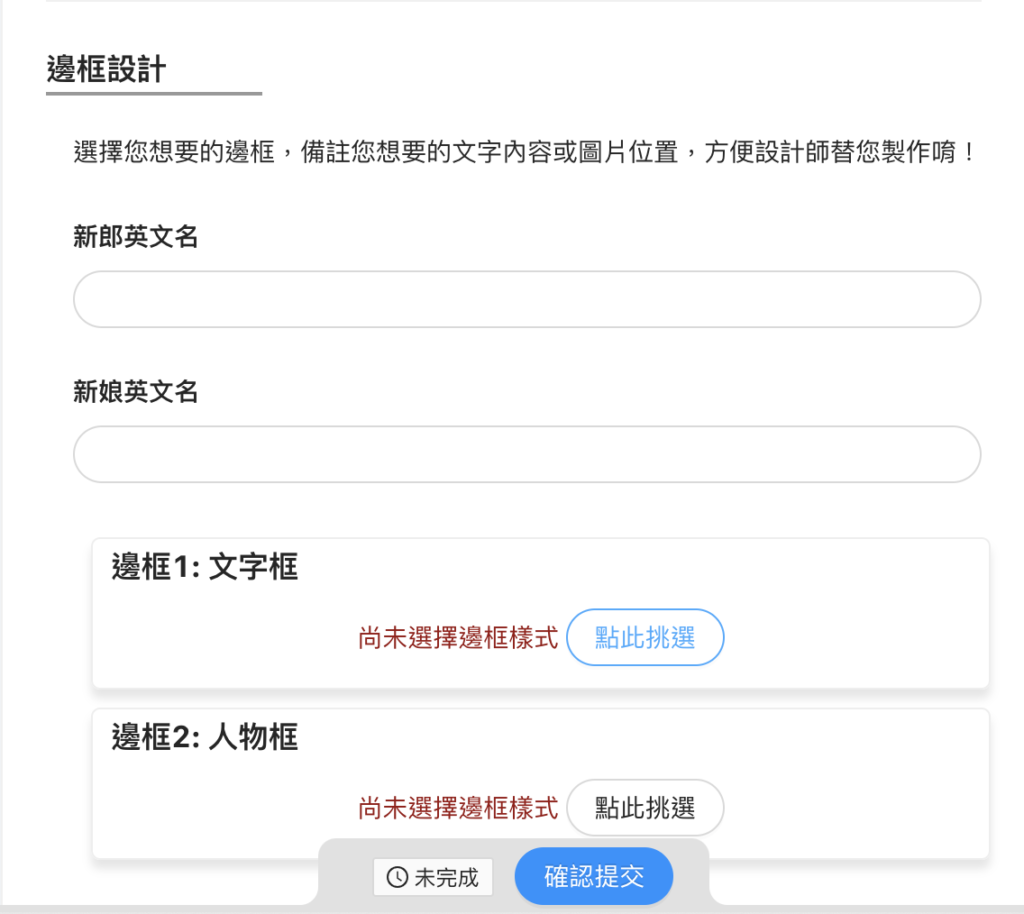Click the gray underline below 邊框設計
The height and width of the screenshot is (914, 1024).
tap(154, 93)
